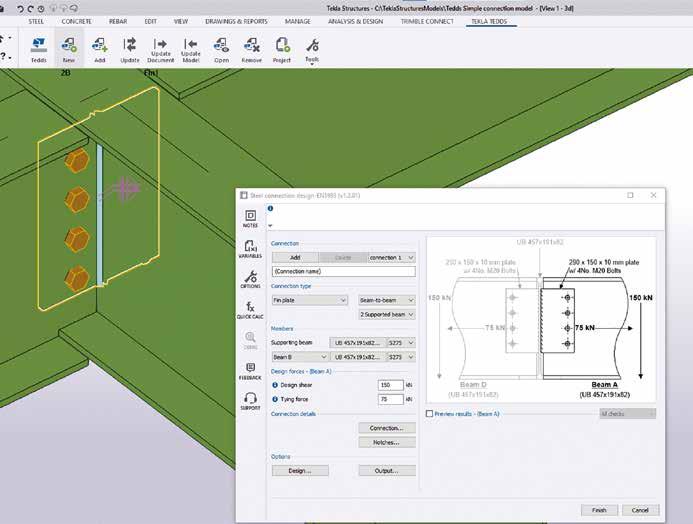Select the TEKLA TEDDS tab
693x524 pixels.
(x=489, y=21)
